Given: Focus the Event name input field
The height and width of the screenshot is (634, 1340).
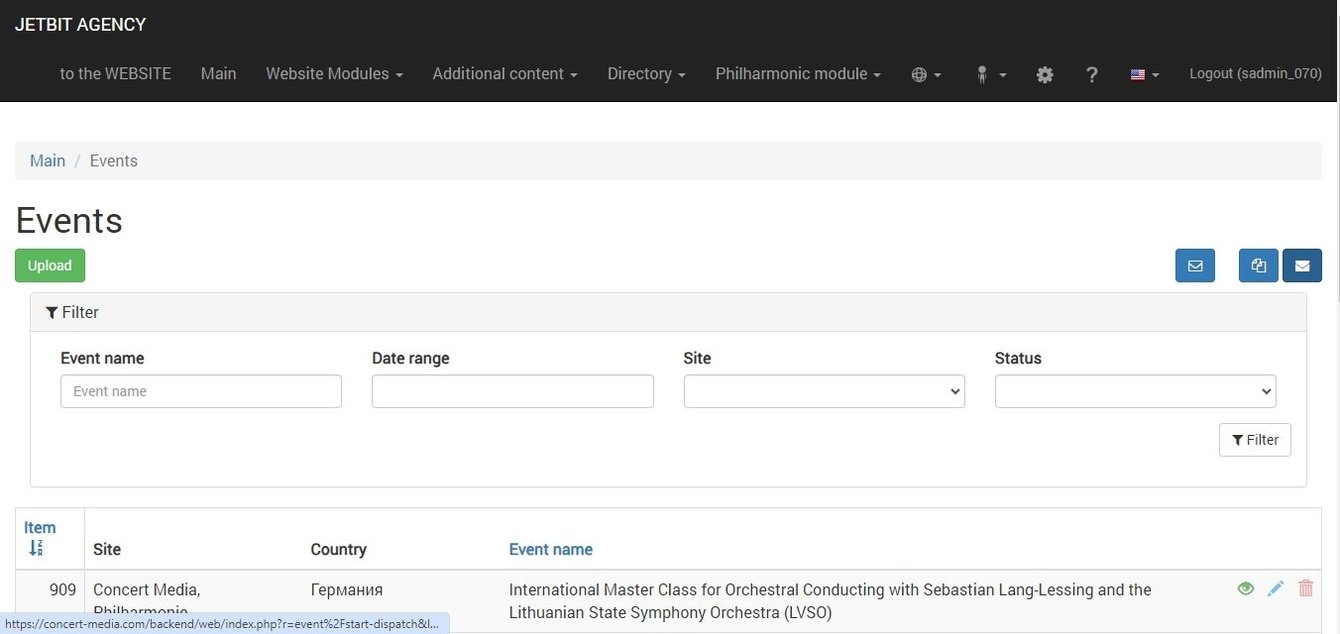Looking at the screenshot, I should point(201,391).
